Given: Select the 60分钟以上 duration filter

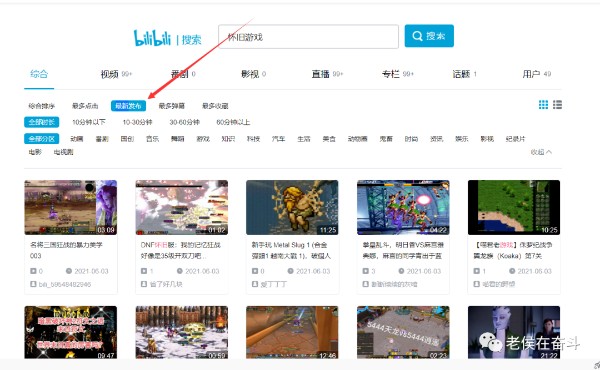Looking at the screenshot, I should point(233,122).
